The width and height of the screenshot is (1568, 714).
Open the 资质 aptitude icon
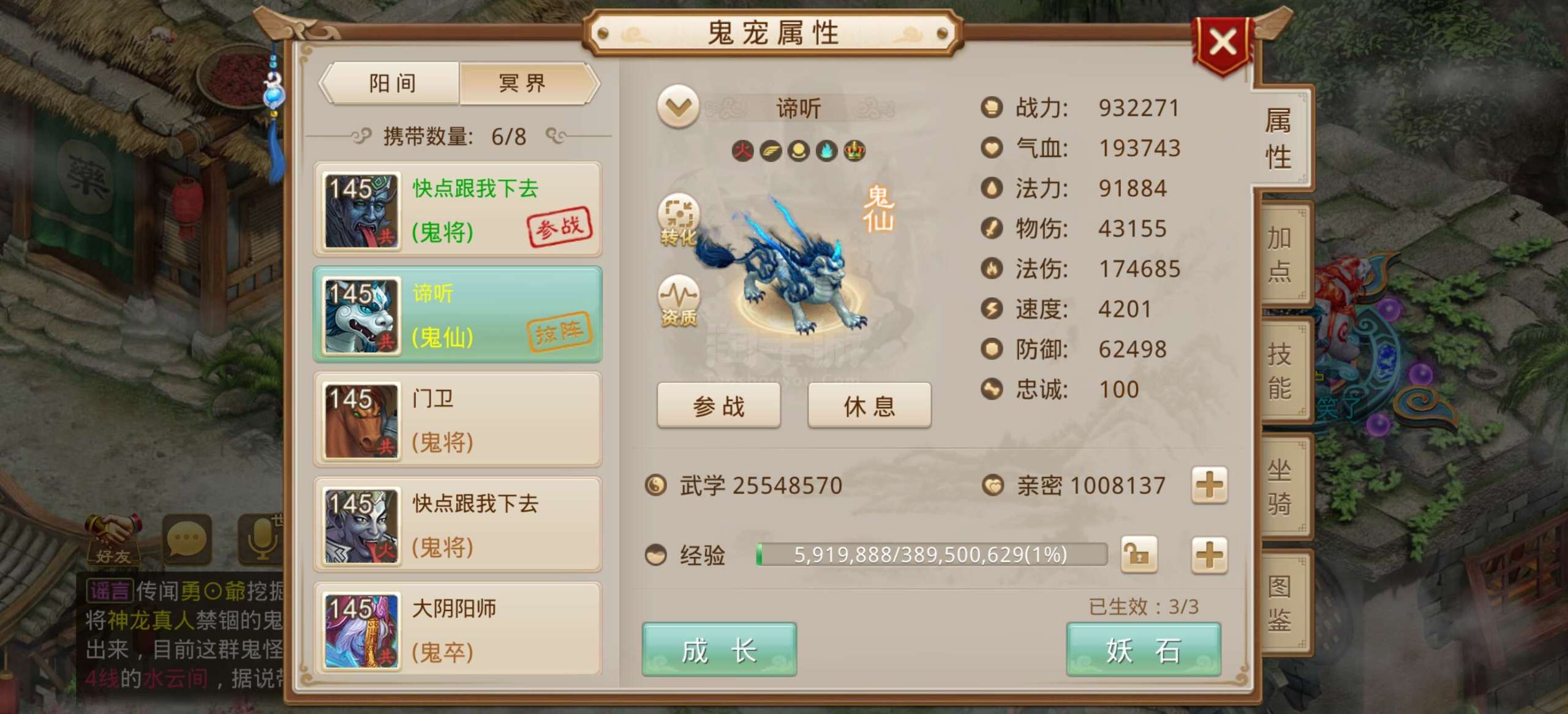click(x=679, y=300)
